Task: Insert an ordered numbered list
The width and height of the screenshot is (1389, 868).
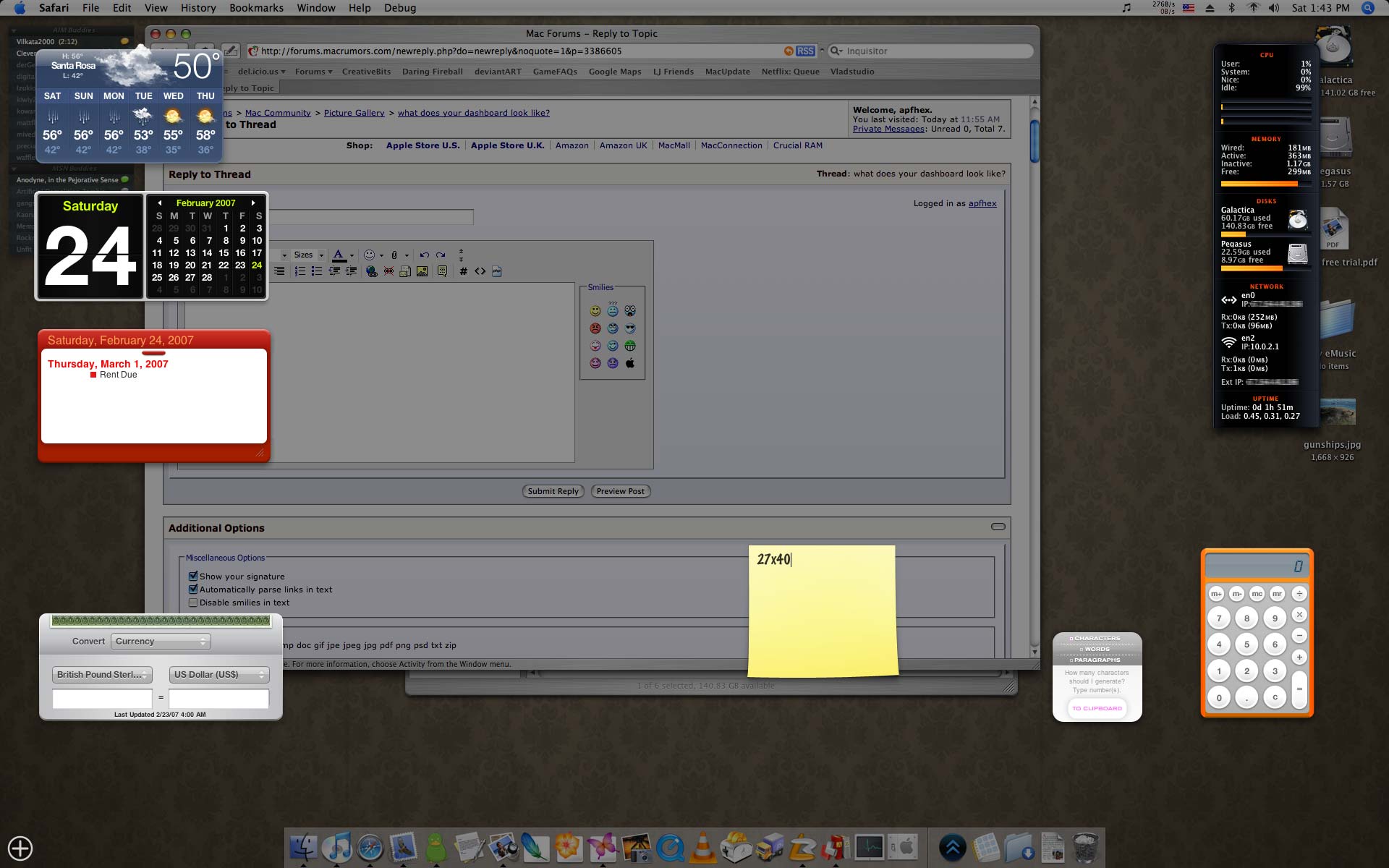Action: pyautogui.click(x=300, y=271)
